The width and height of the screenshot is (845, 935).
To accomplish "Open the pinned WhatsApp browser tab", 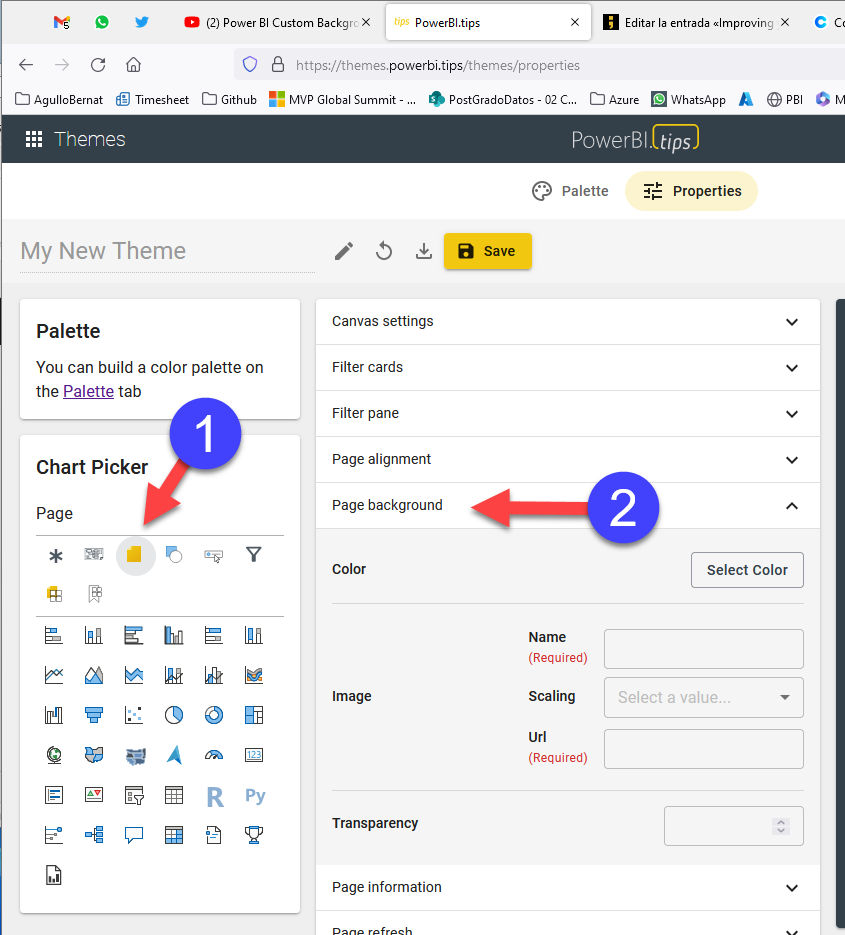I will [102, 22].
